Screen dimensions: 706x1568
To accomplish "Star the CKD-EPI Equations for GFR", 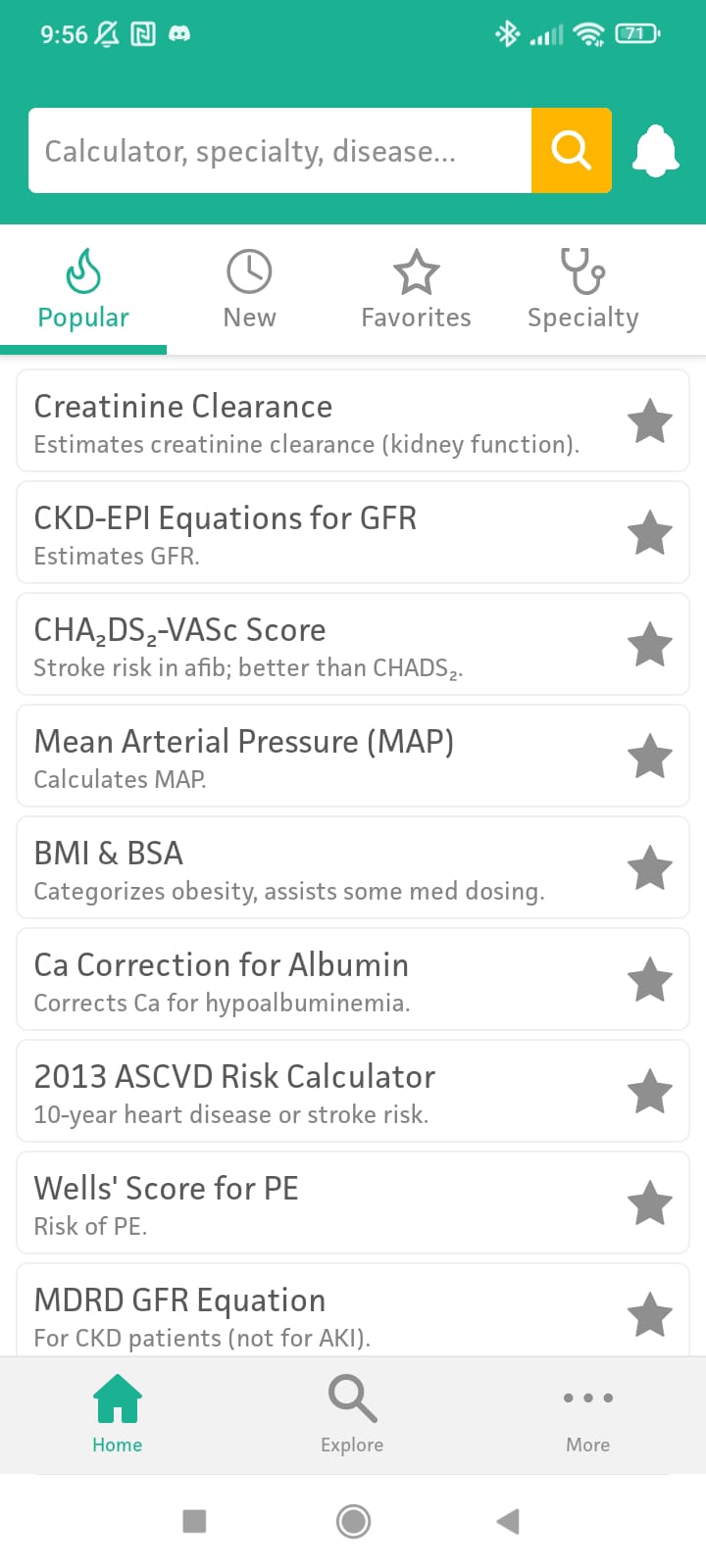I will coord(649,533).
